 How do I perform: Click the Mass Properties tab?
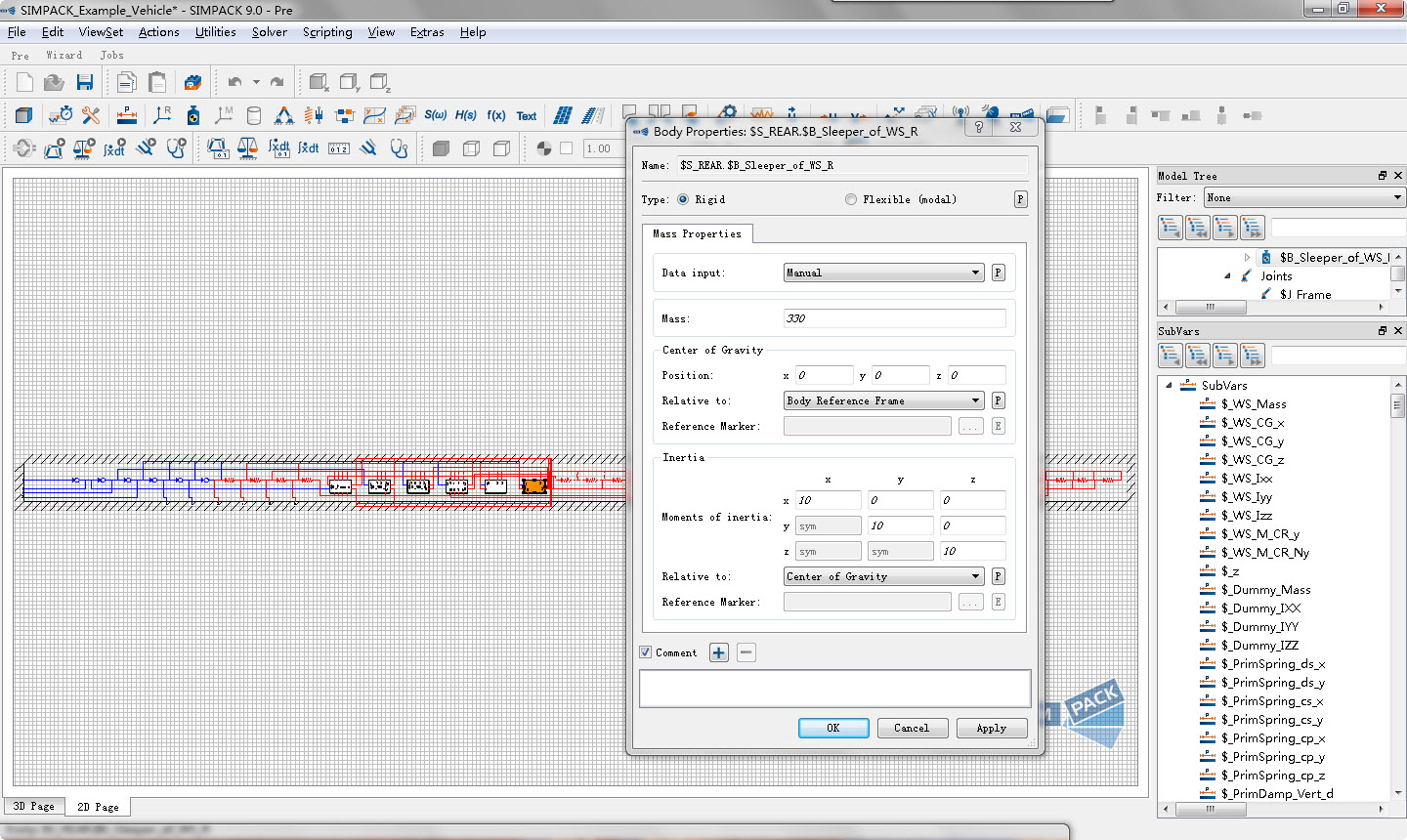[697, 233]
